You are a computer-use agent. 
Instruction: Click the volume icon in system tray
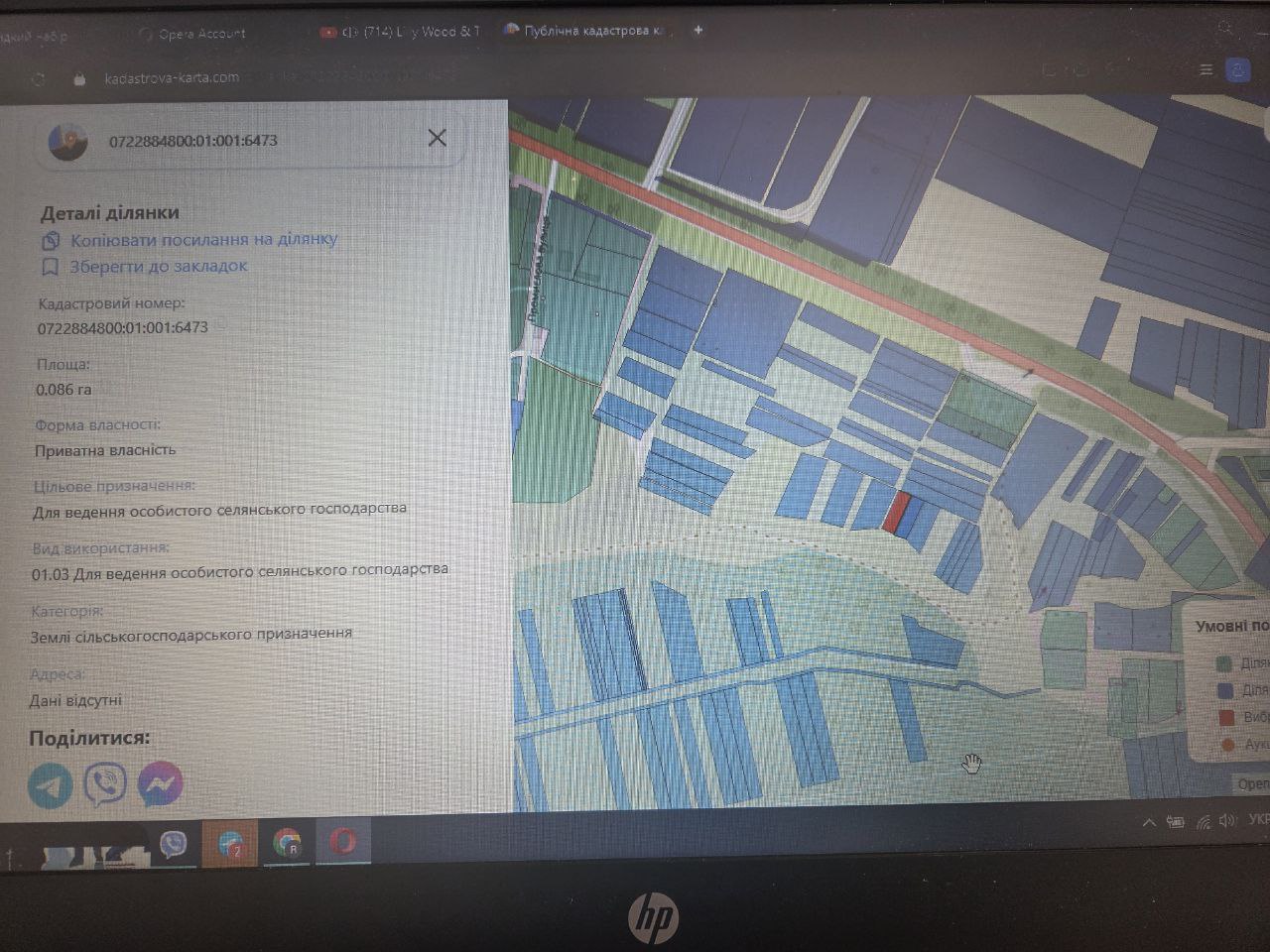point(1228,820)
